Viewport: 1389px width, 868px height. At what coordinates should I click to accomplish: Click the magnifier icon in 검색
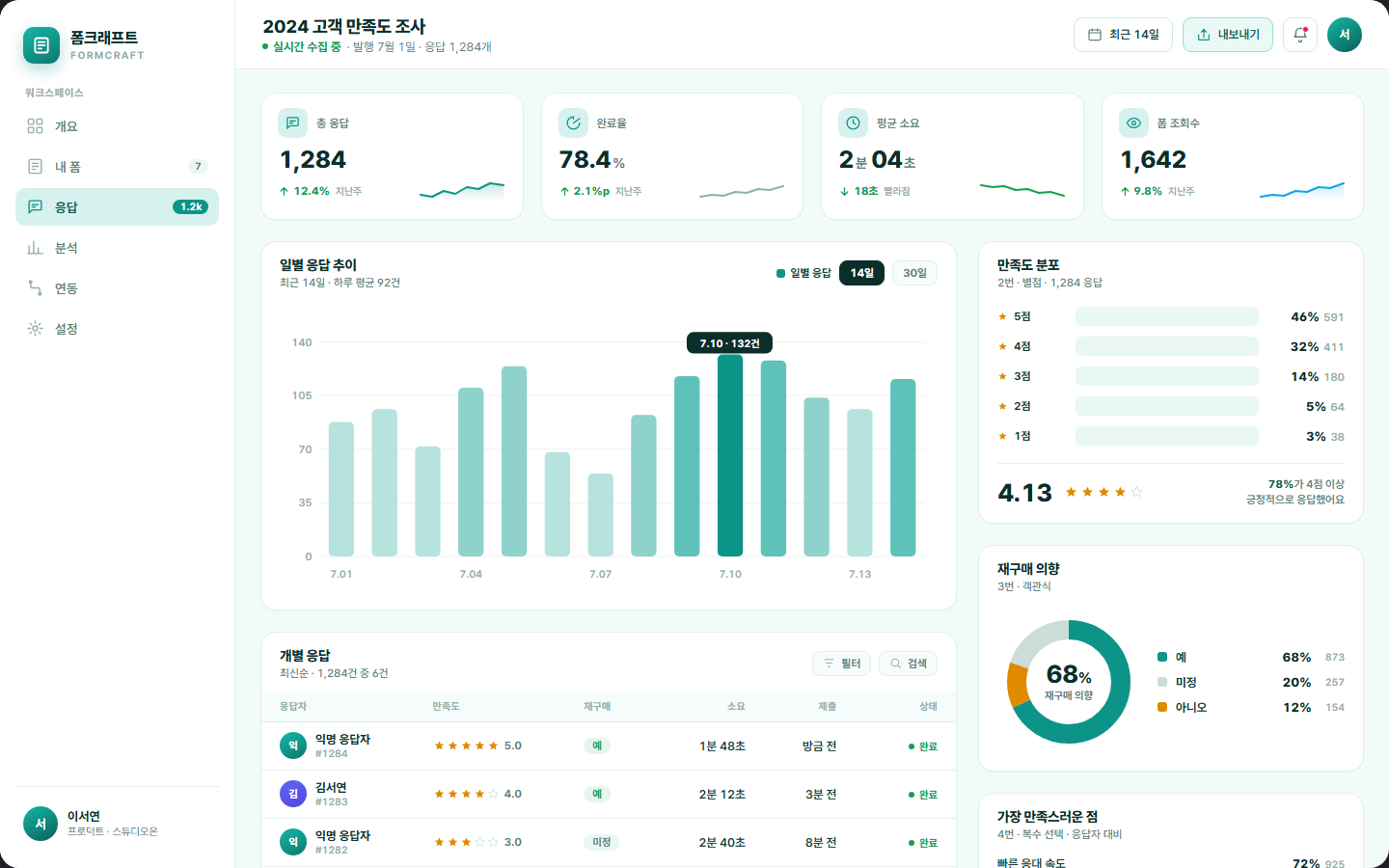tap(895, 664)
